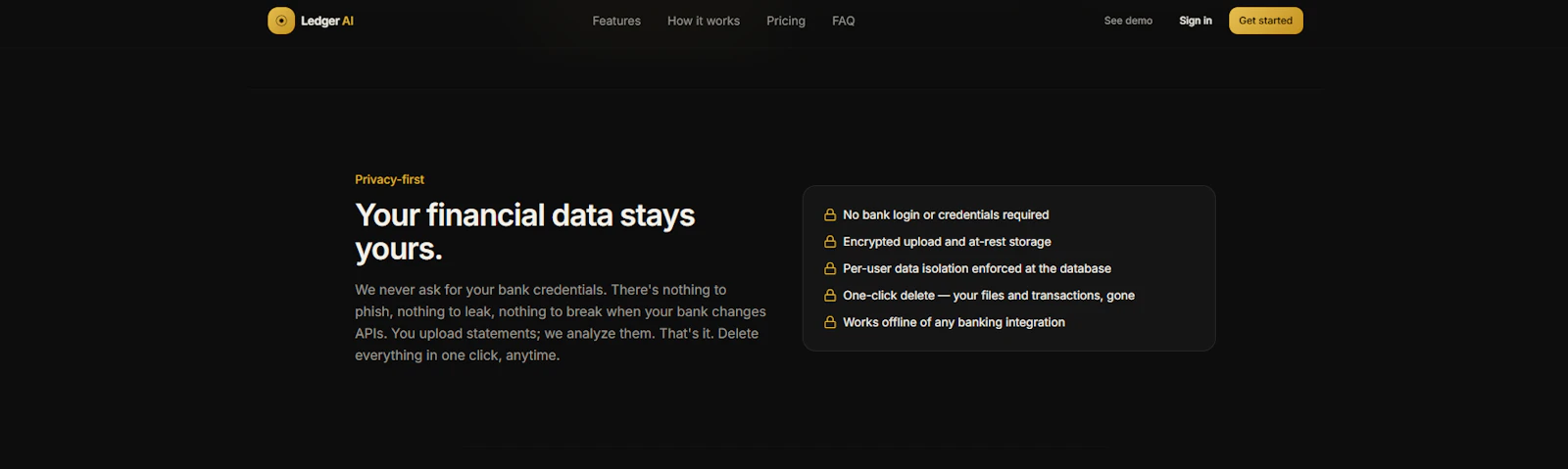
Task: Click One-click delete feature text
Action: click(989, 296)
